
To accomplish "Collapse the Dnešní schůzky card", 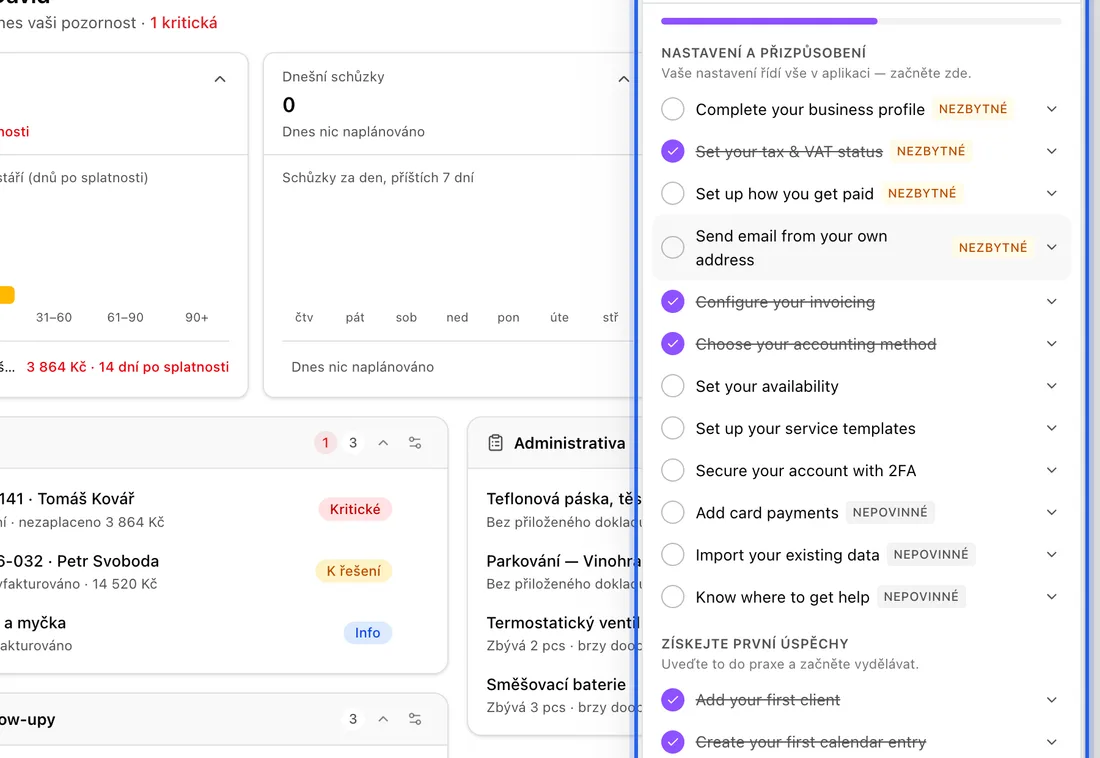I will (624, 79).
